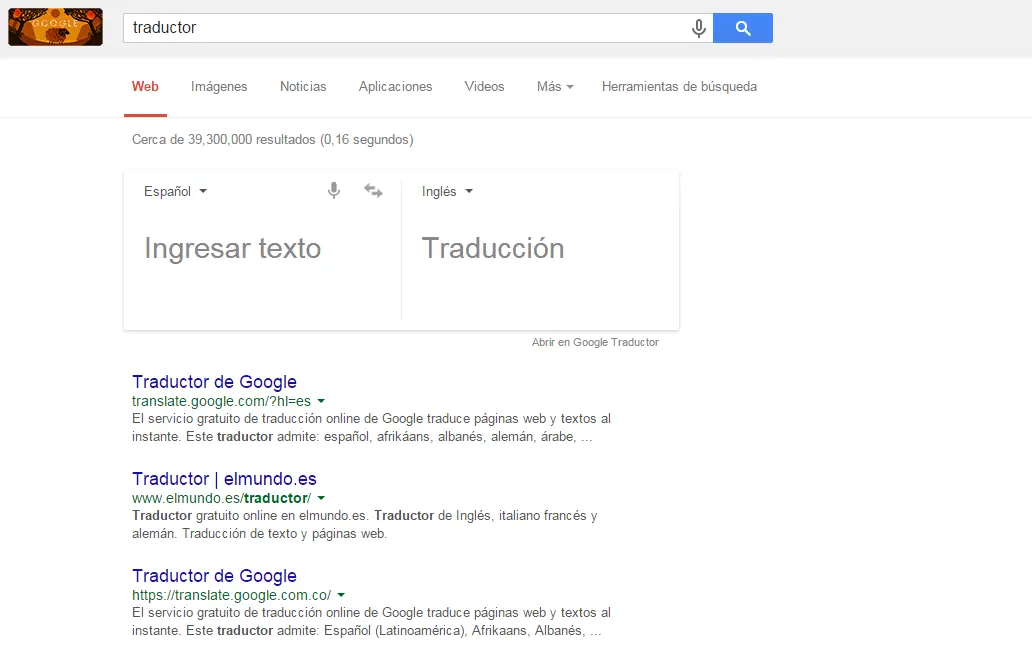Click the translator widget microphone icon

(x=334, y=190)
